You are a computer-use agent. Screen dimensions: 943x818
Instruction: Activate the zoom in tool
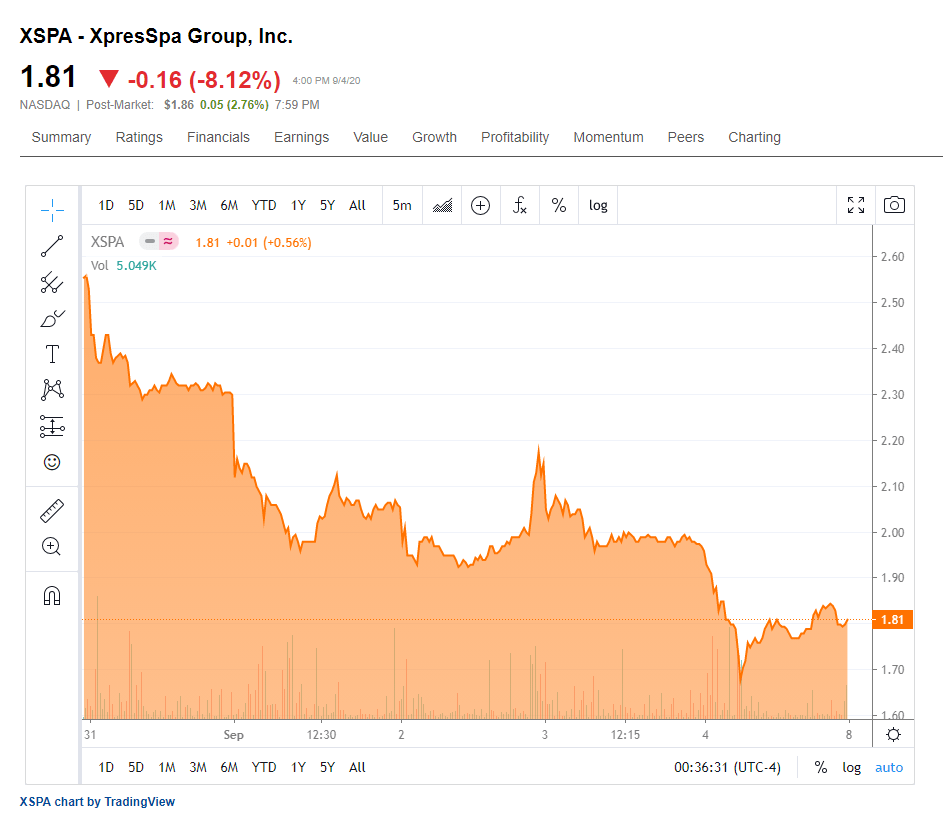coord(52,546)
